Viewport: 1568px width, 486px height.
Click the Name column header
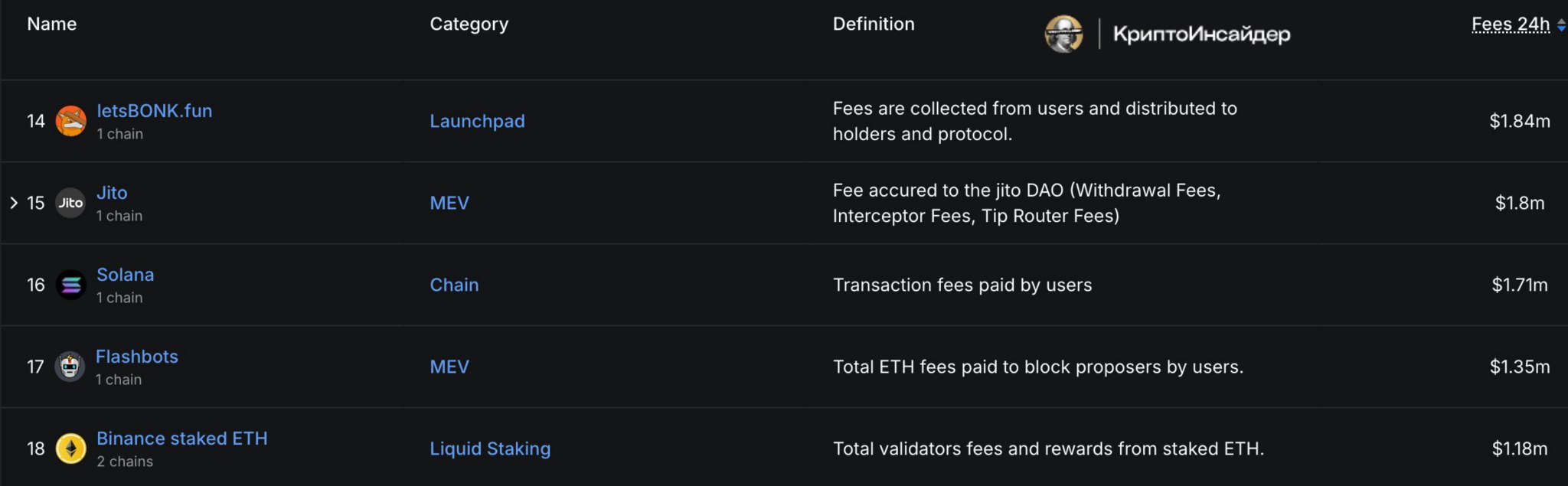[x=52, y=24]
